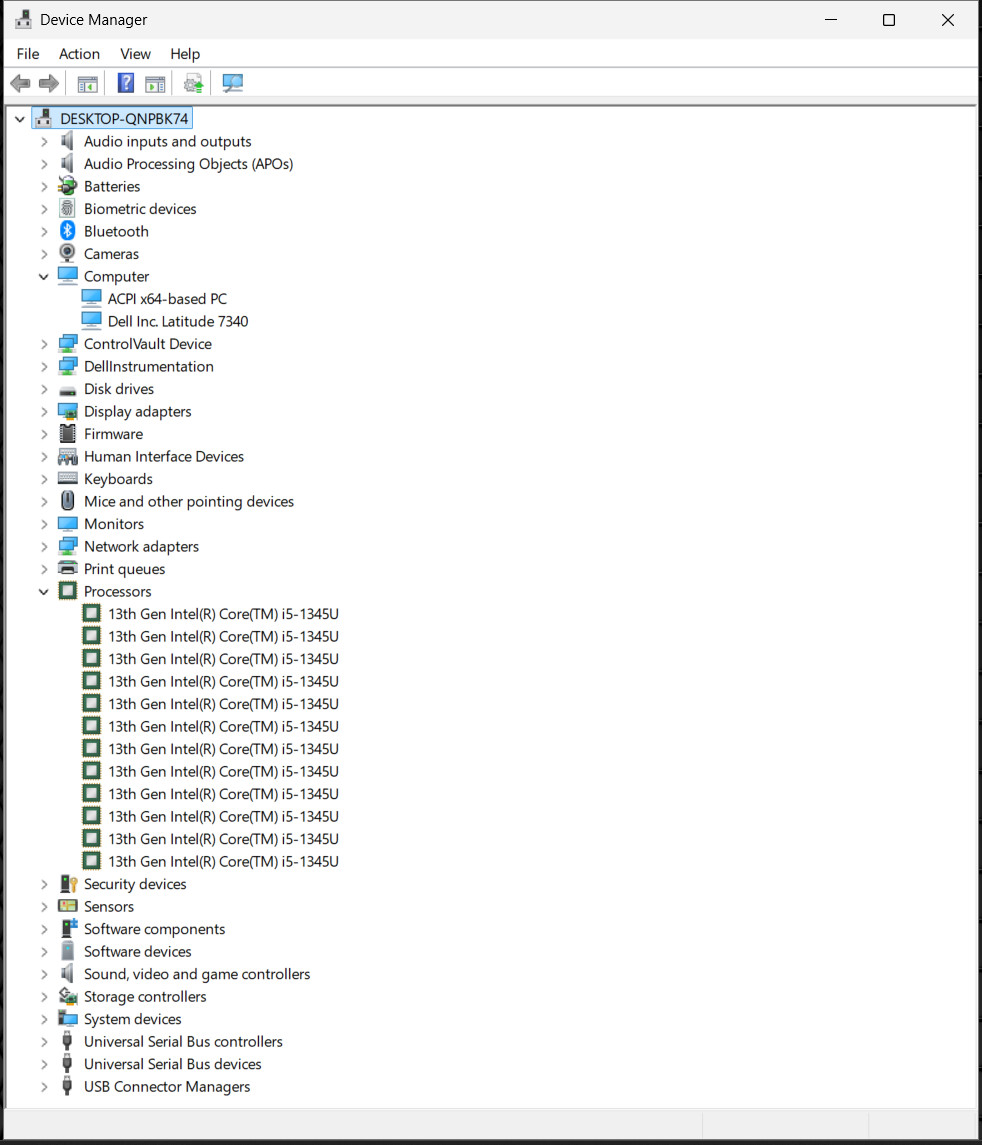982x1145 pixels.
Task: Expand Audio inputs and outputs
Action: 44,141
